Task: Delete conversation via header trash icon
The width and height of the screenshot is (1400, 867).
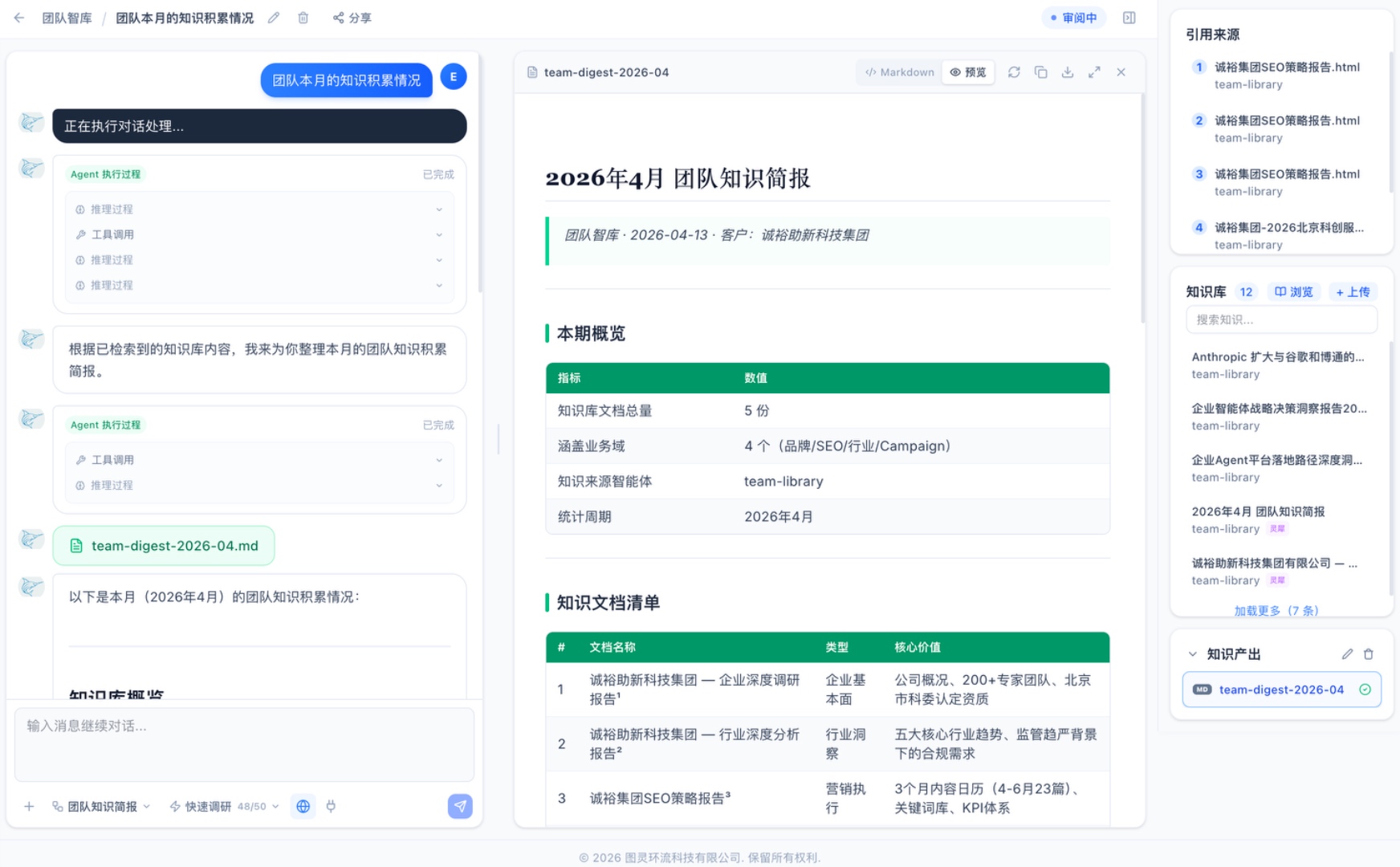Action: point(303,18)
